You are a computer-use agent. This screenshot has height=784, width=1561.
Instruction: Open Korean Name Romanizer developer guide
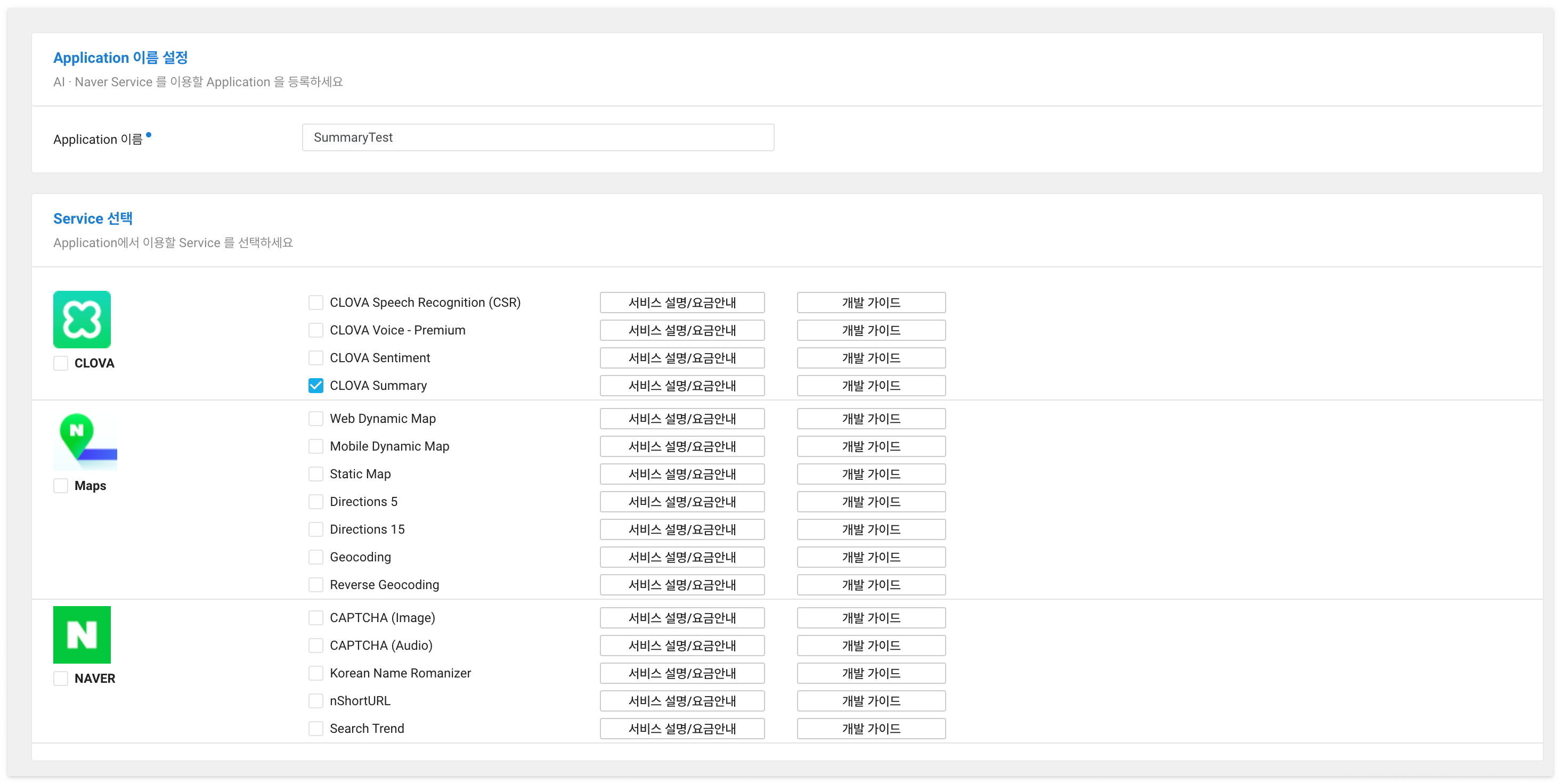click(870, 673)
